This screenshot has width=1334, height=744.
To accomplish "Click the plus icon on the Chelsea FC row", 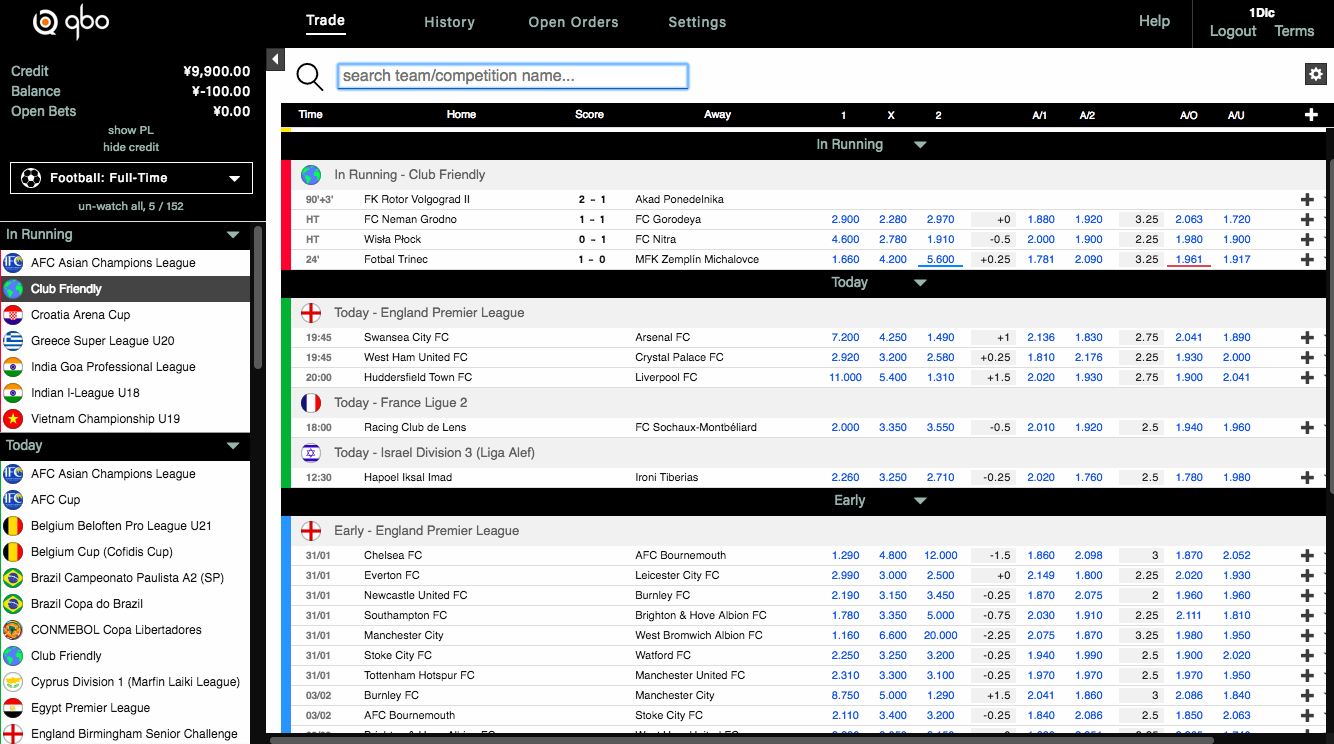I will tap(1307, 555).
